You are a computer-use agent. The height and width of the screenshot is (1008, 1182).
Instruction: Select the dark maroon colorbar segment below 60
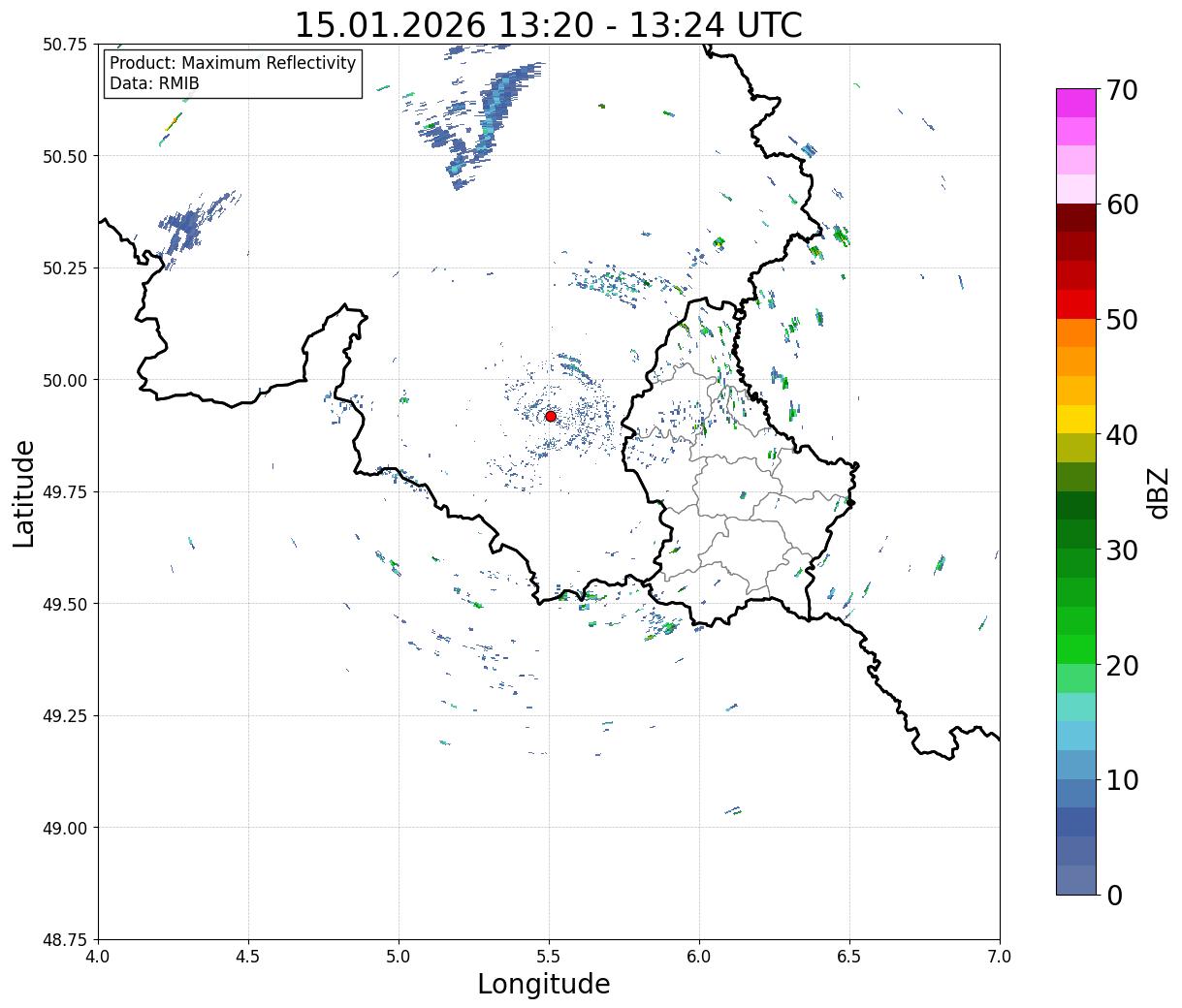[1076, 218]
